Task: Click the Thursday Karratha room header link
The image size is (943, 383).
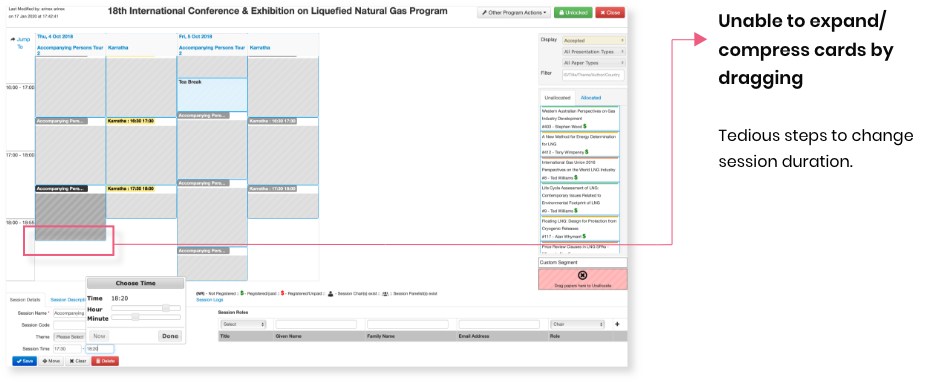Action: coord(118,47)
